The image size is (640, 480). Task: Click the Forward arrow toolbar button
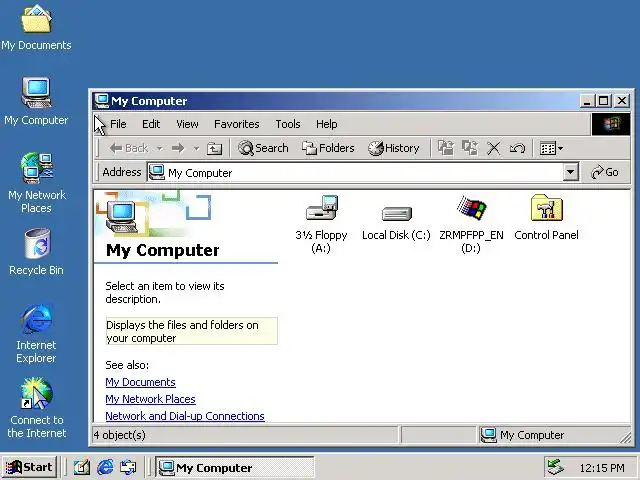click(x=178, y=148)
